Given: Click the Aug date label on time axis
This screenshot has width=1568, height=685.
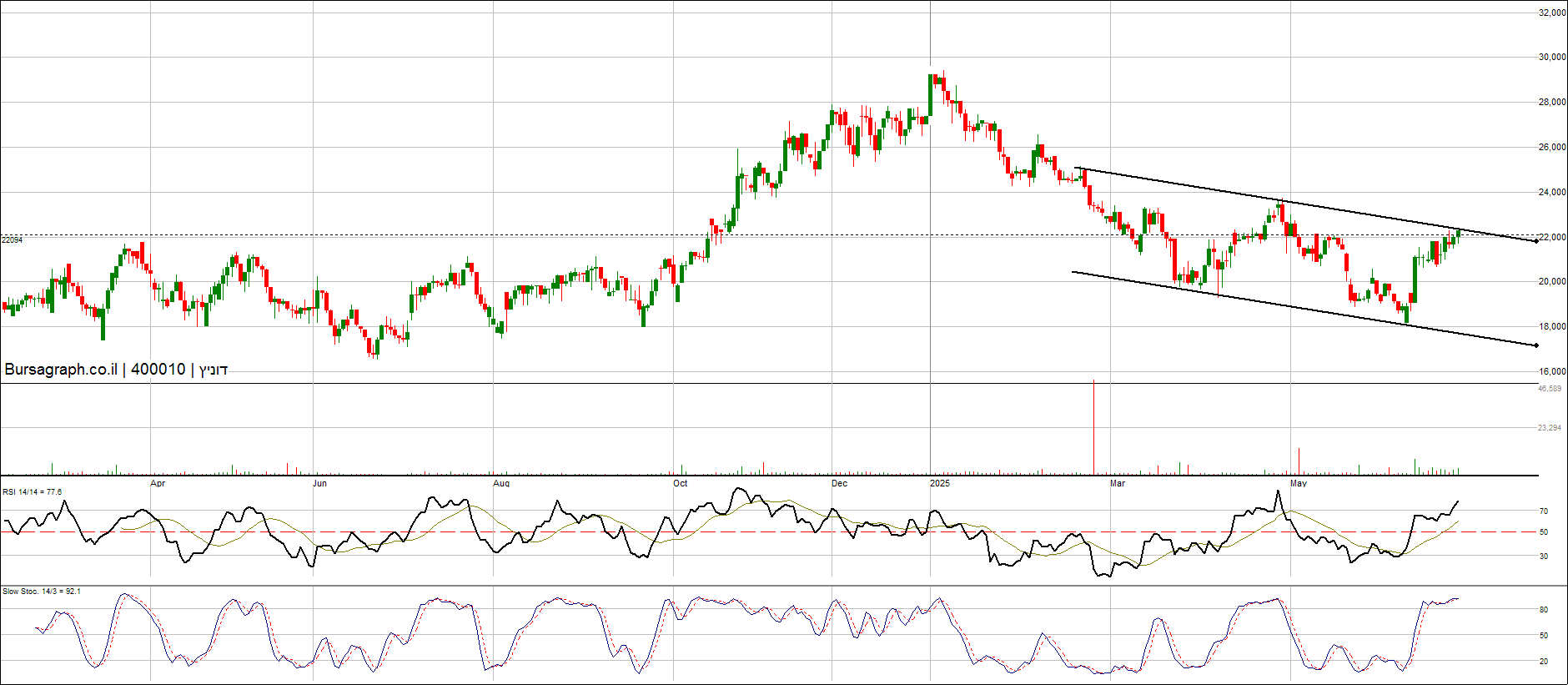Looking at the screenshot, I should coord(500,483).
